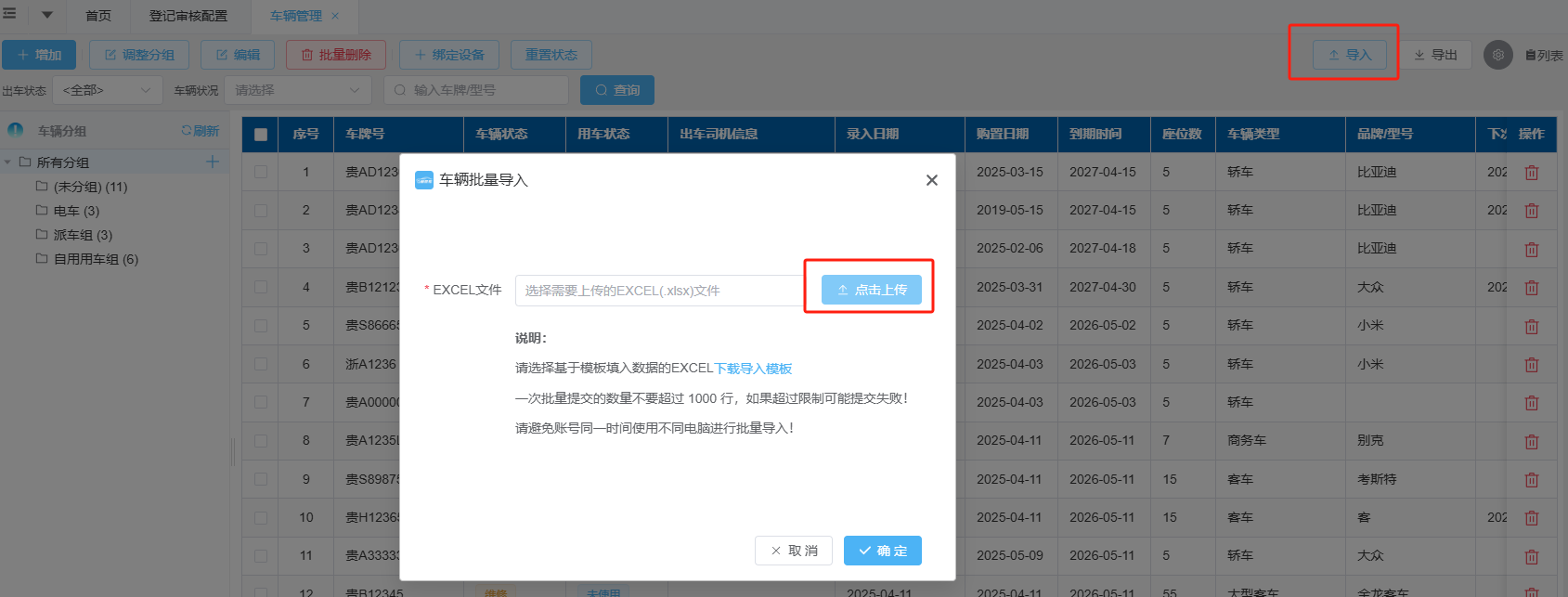Close the 车辆批量导入 dialog with X
The height and width of the screenshot is (597, 1568).
pos(931,180)
